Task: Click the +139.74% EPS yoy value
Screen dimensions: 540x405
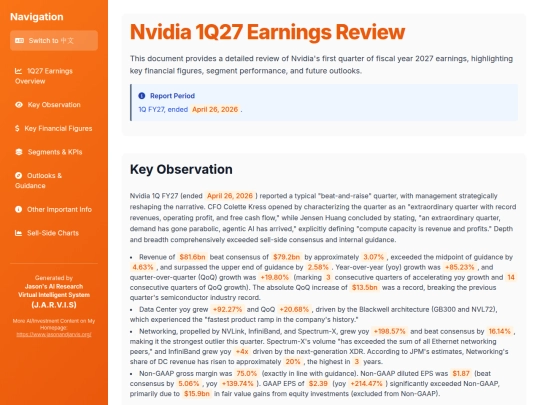Action: tap(238, 384)
